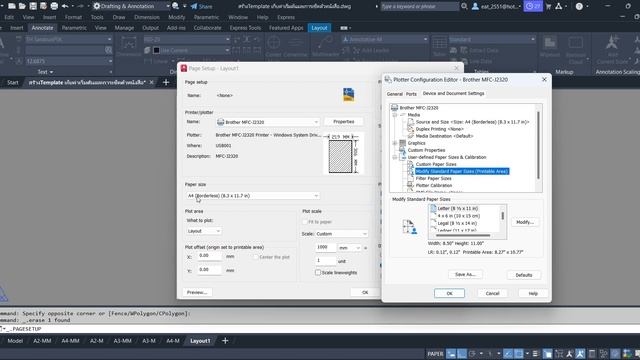The width and height of the screenshot is (640, 360).
Task: Select Legal (8 ½ x 14 in) paper size
Action: coord(457,223)
